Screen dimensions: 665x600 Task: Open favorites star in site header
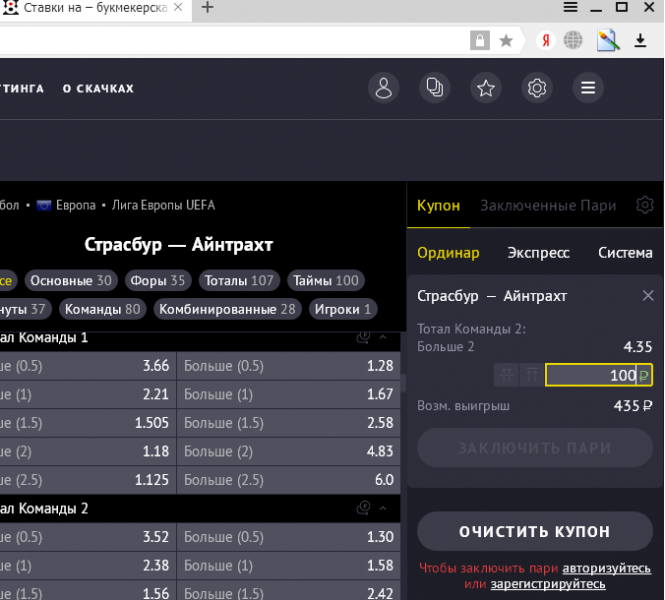click(486, 88)
